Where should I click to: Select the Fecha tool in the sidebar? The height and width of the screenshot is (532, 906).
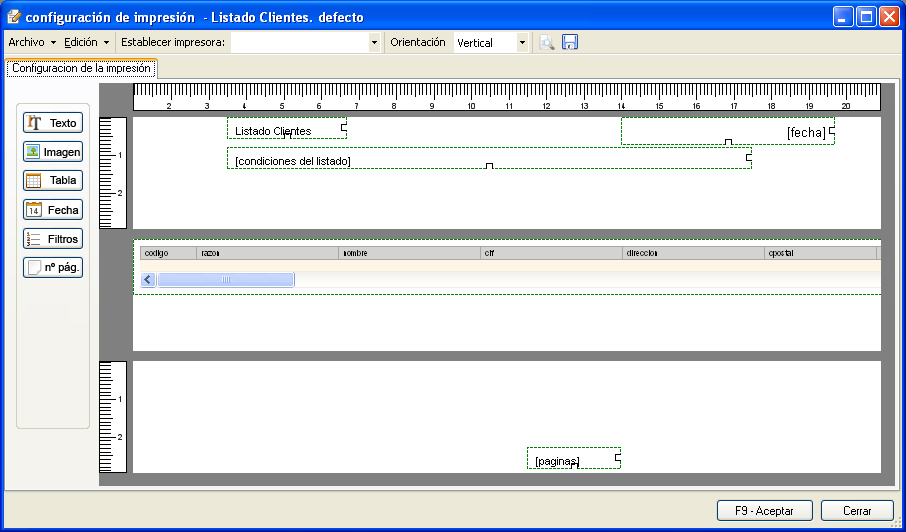[x=53, y=210]
